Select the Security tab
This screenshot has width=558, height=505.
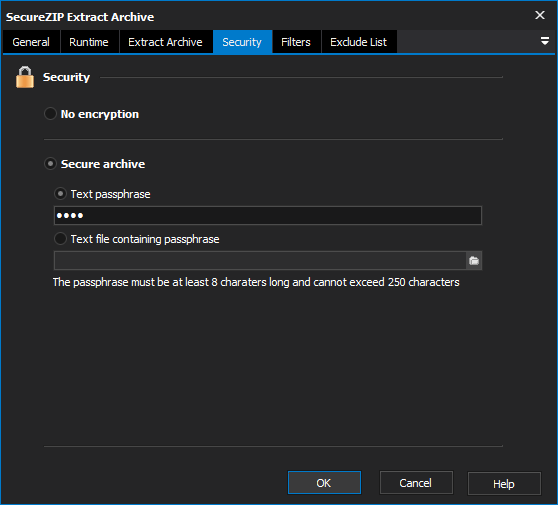pos(242,42)
